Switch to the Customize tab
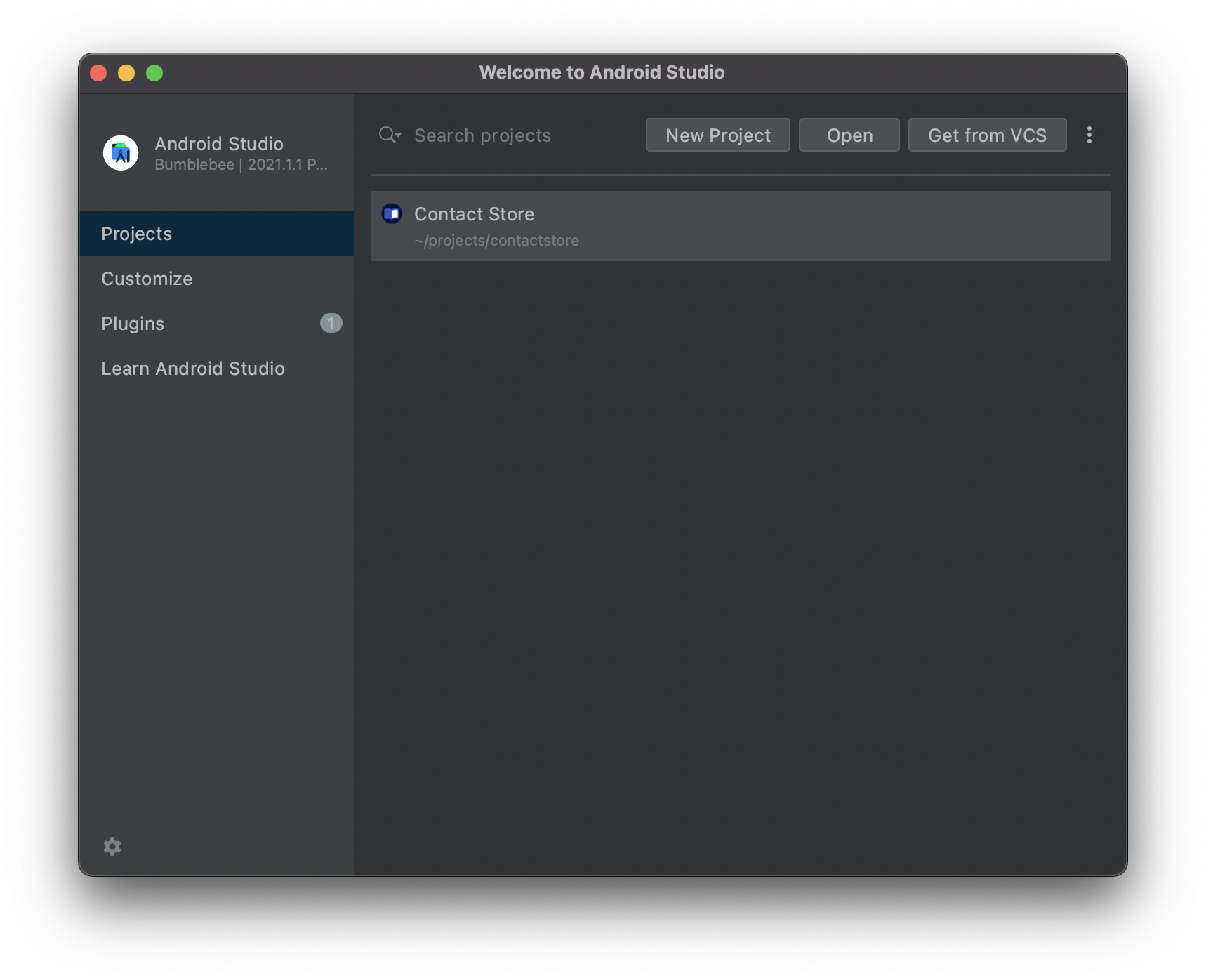 pos(147,278)
